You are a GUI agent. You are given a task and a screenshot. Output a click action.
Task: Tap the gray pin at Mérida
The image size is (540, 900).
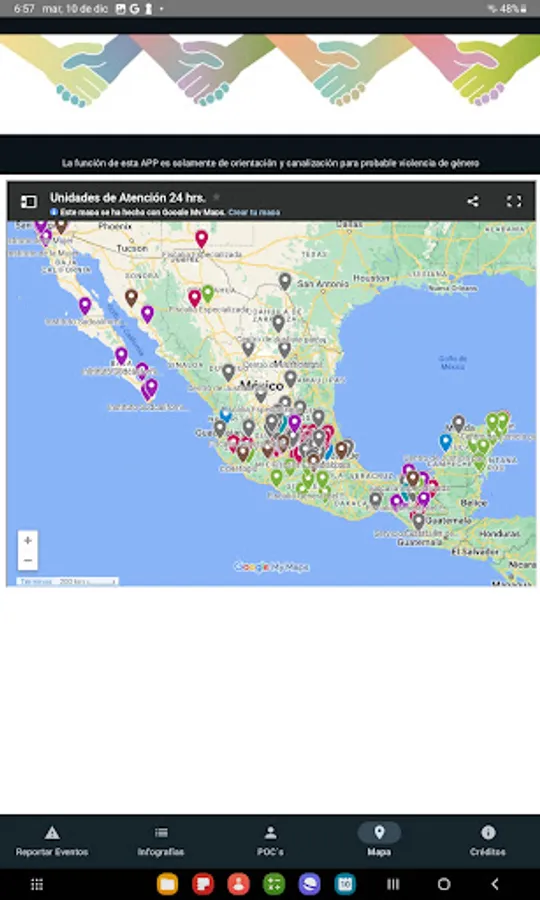point(458,424)
